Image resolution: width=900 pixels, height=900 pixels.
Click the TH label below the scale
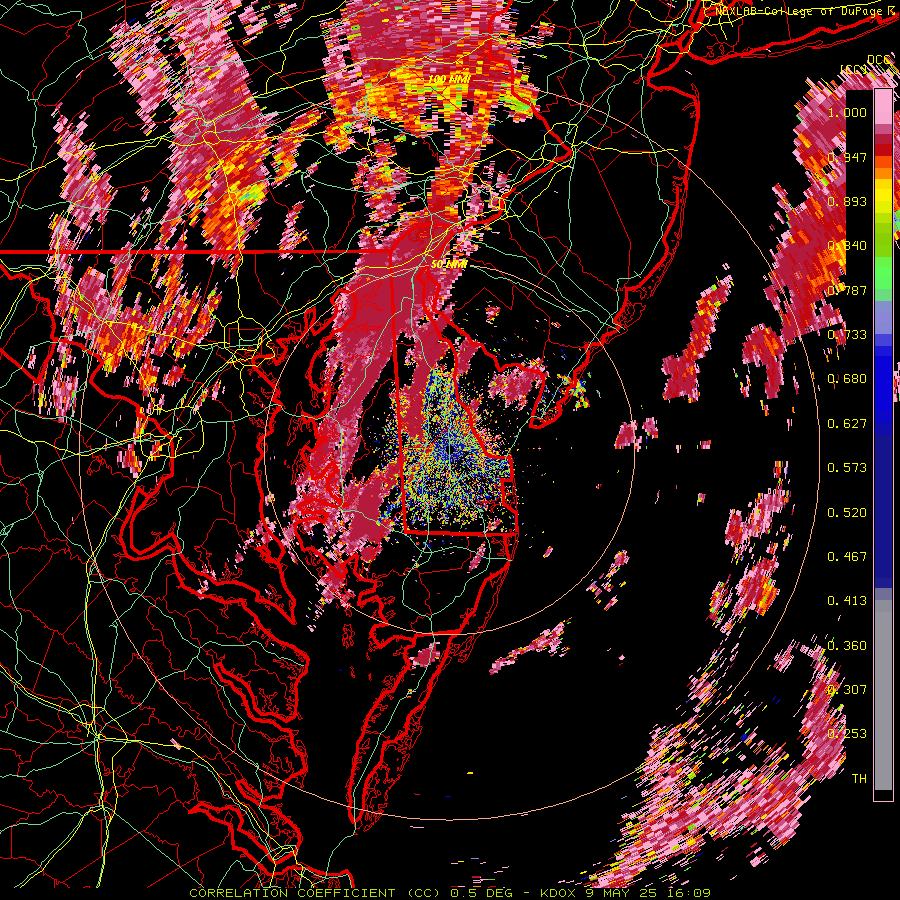(859, 779)
